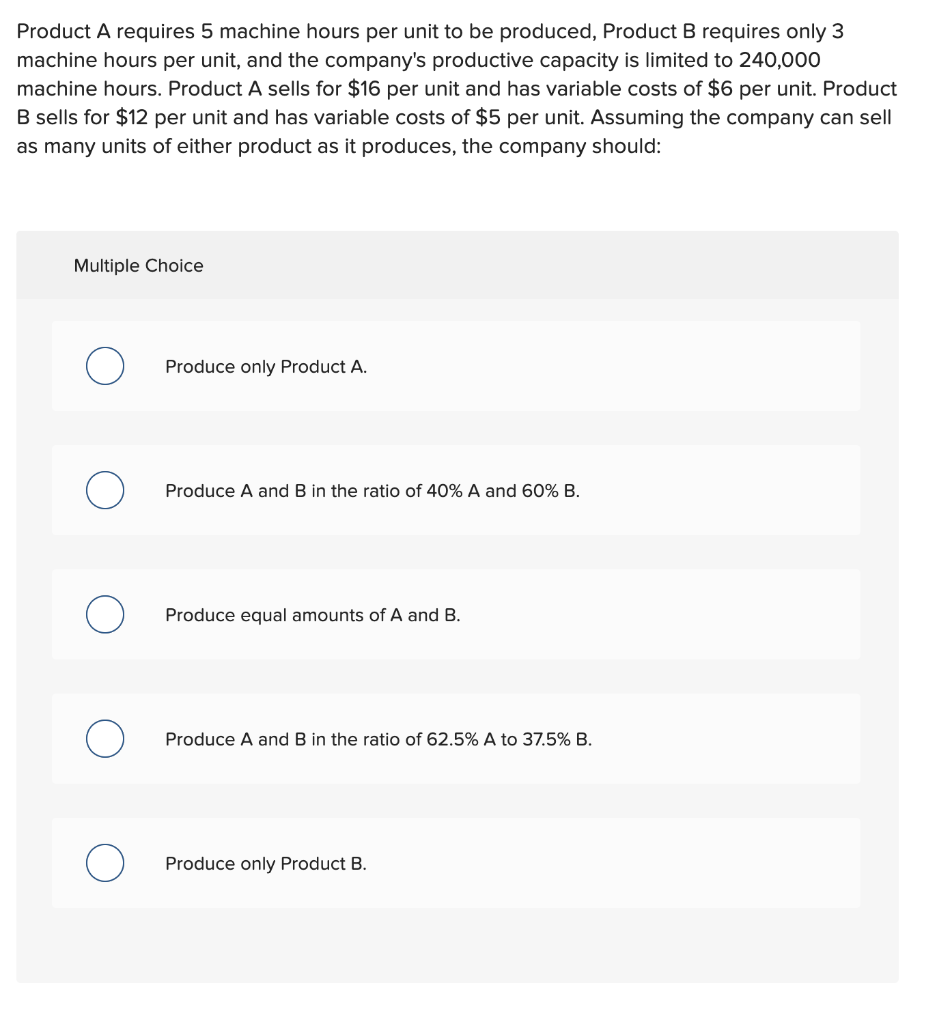This screenshot has width=952, height=1024.
Task: Click the 'Multiple Choice' header label
Action: coord(138,265)
